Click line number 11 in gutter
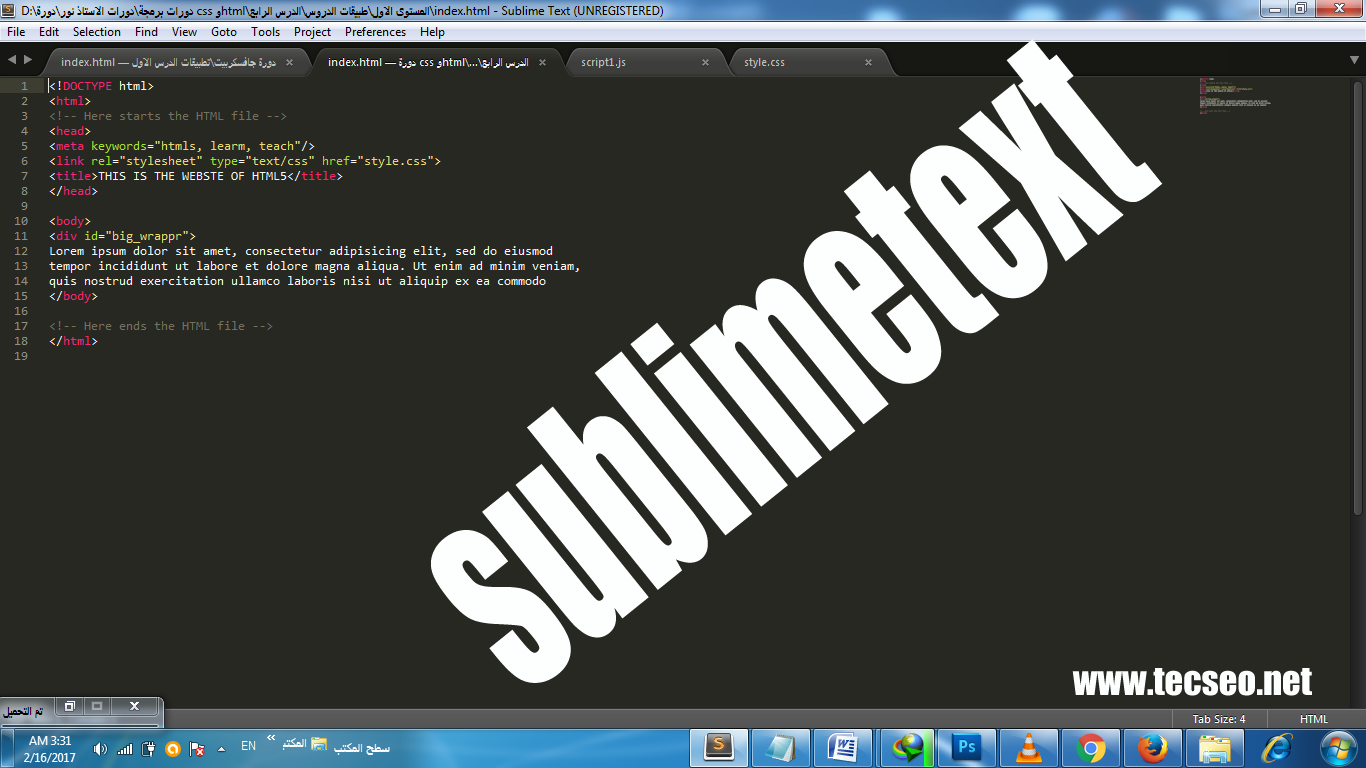Screen dimensions: 1366x768 coord(21,236)
